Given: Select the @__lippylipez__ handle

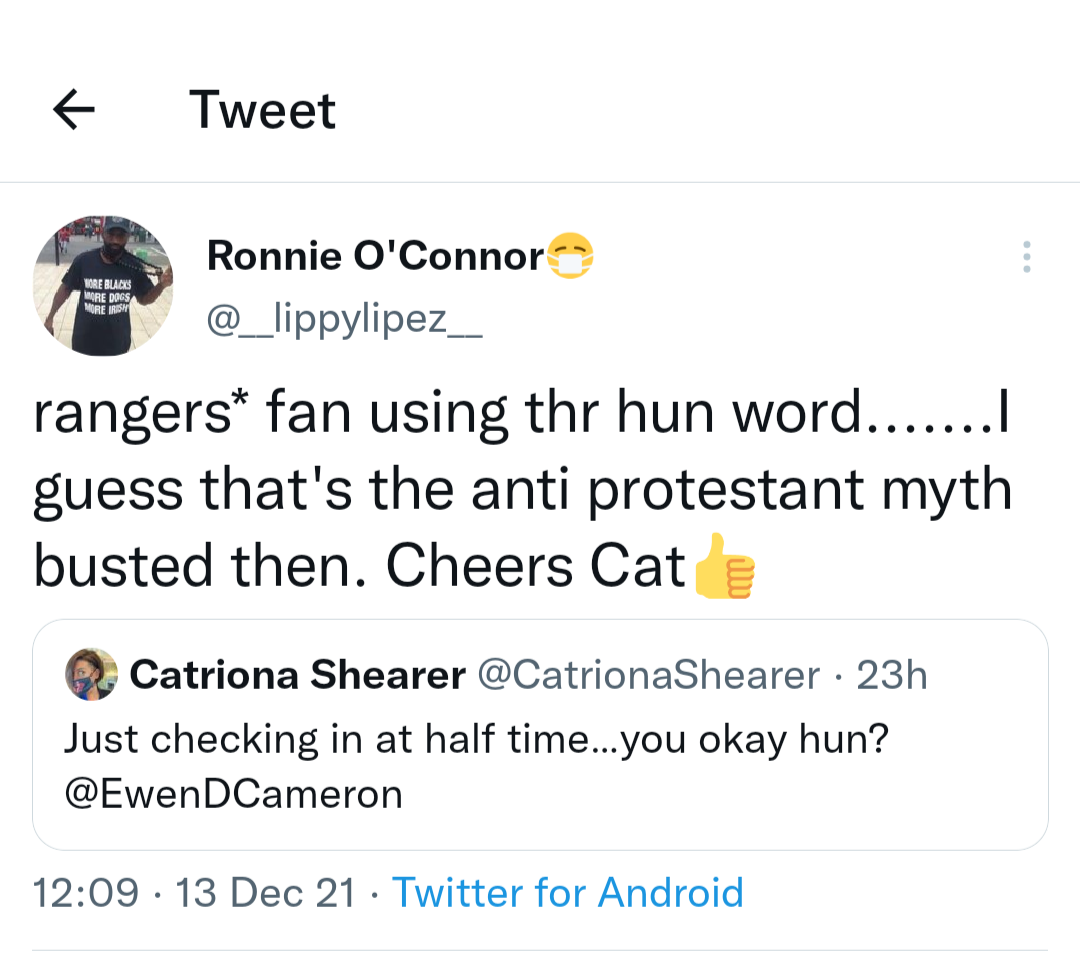Looking at the screenshot, I should [x=344, y=320].
